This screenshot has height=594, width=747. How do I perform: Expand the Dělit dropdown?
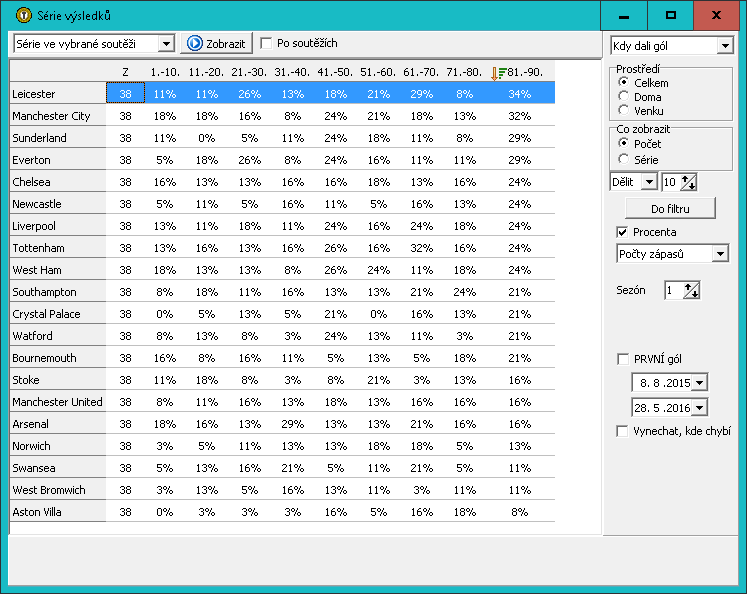tap(649, 182)
